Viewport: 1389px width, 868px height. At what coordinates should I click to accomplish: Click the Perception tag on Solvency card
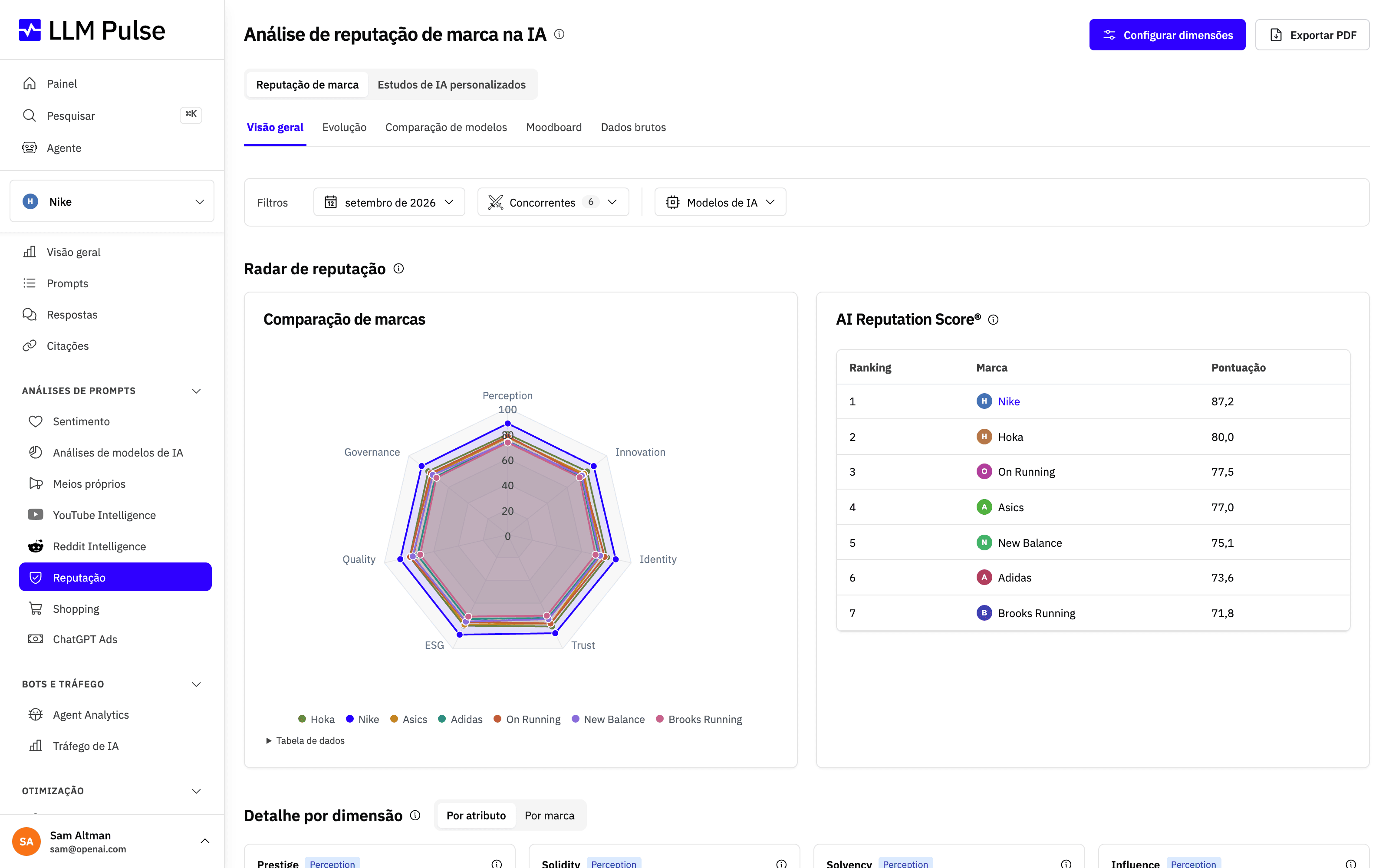(x=905, y=863)
